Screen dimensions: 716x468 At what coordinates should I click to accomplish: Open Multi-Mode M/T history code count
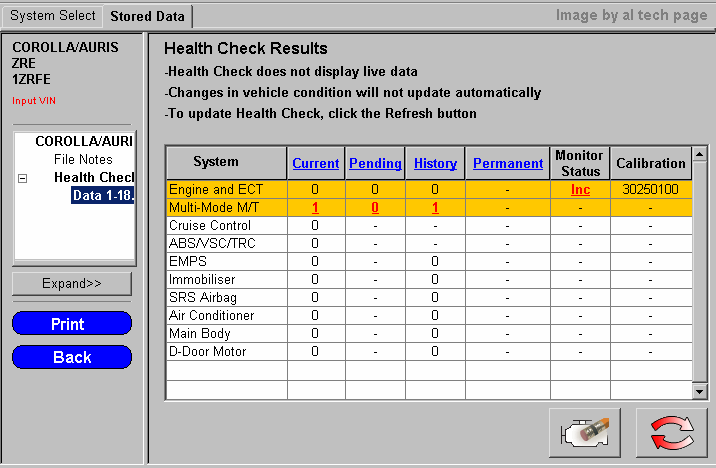[435, 208]
